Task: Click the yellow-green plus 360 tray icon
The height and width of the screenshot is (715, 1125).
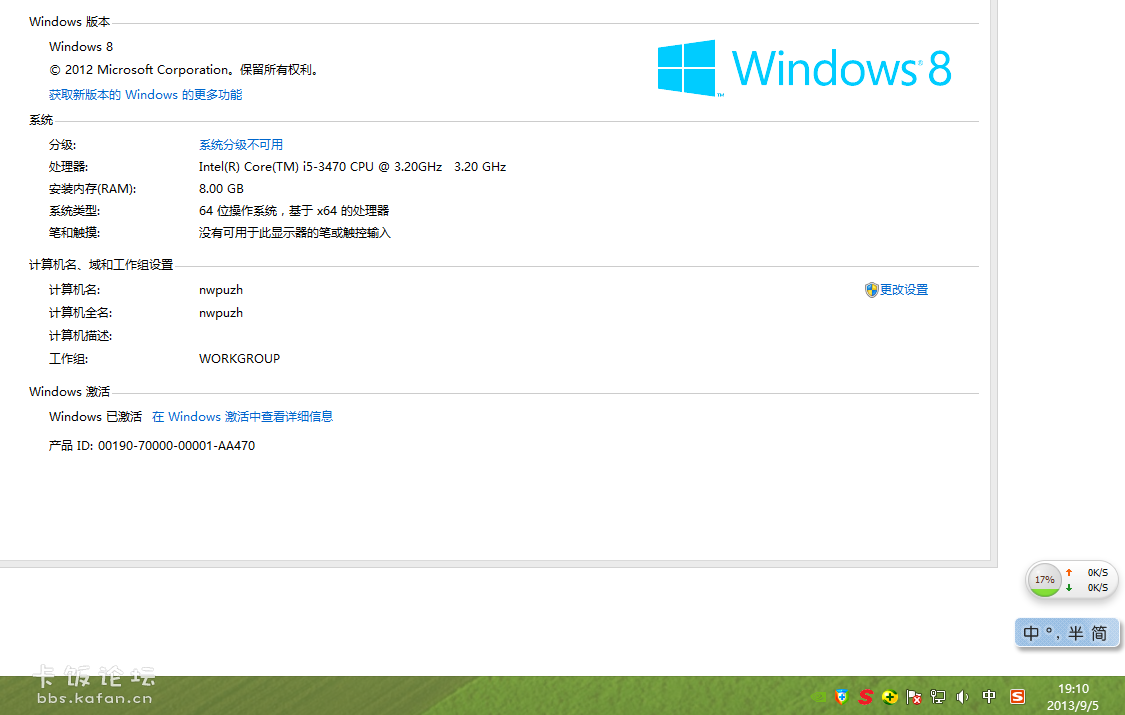Action: 890,697
